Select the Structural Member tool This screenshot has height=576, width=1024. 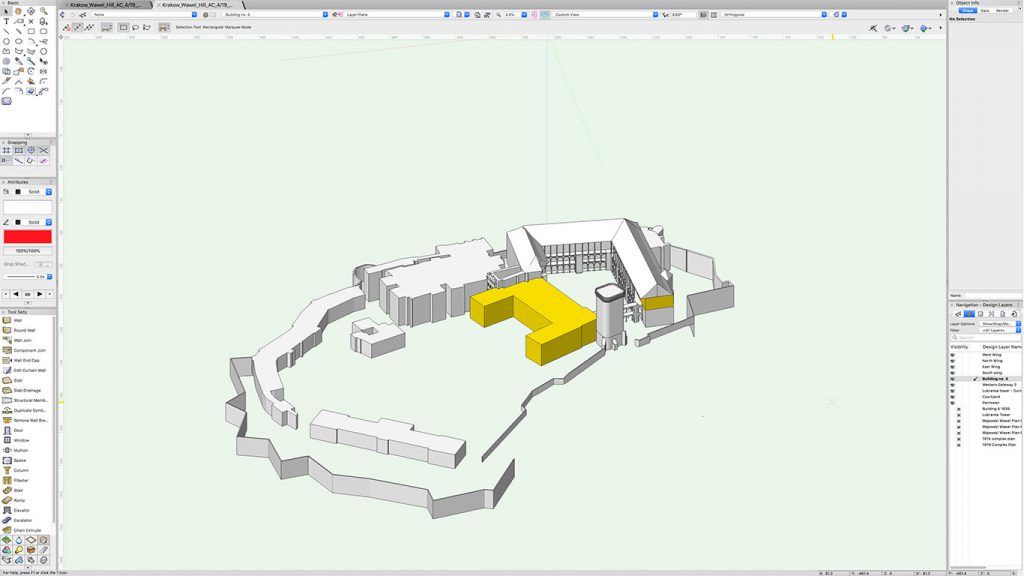click(31, 400)
